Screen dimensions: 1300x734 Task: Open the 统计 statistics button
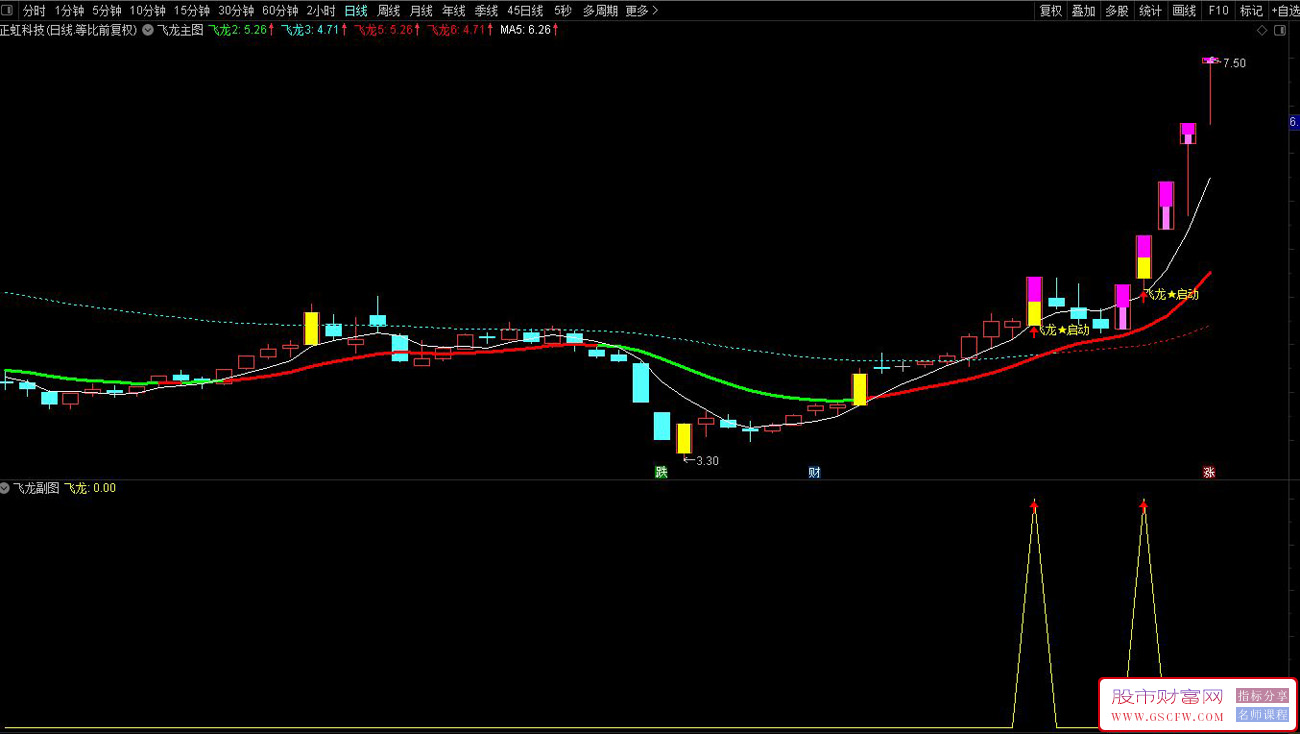pos(1151,11)
